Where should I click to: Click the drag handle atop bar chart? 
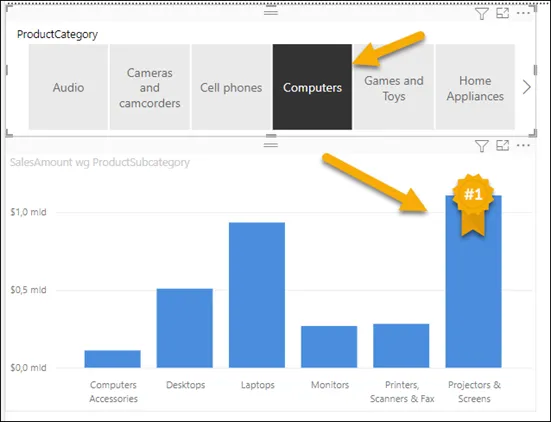(271, 144)
